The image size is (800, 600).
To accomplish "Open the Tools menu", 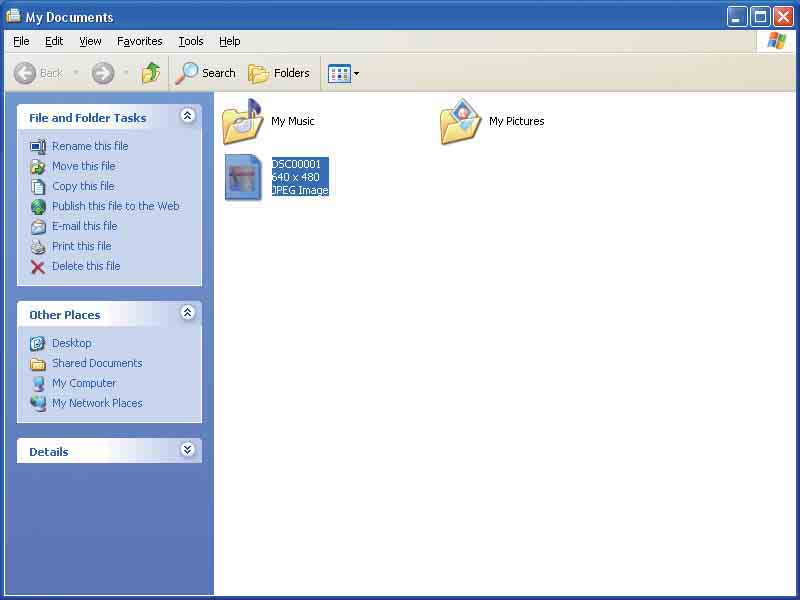I will (191, 41).
